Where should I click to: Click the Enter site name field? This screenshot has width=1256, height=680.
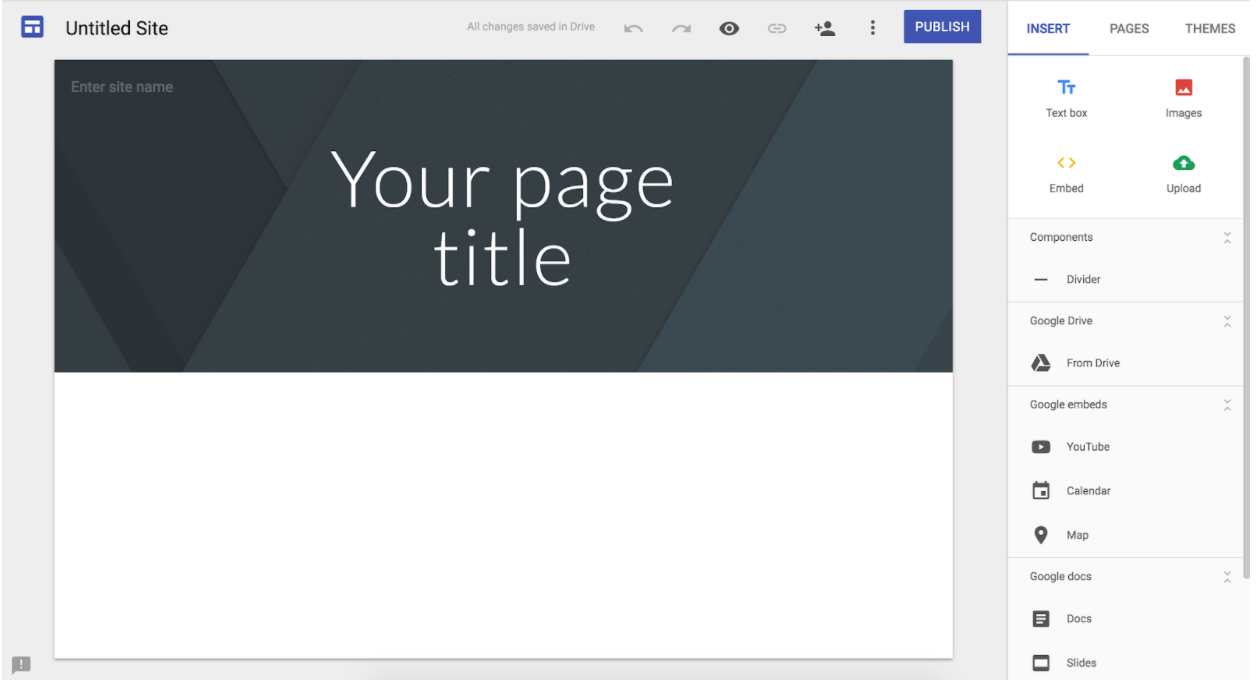pyautogui.click(x=122, y=87)
